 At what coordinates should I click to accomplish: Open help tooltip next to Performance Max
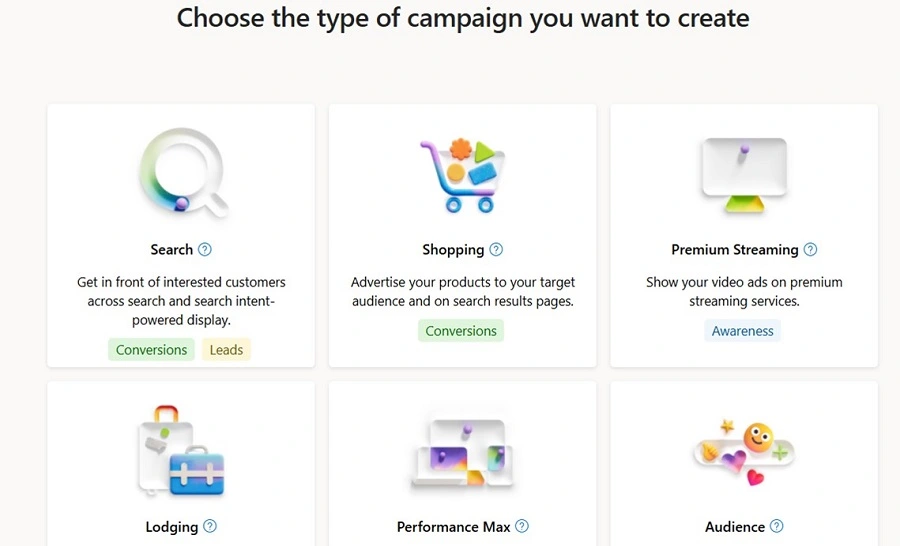pyautogui.click(x=522, y=527)
